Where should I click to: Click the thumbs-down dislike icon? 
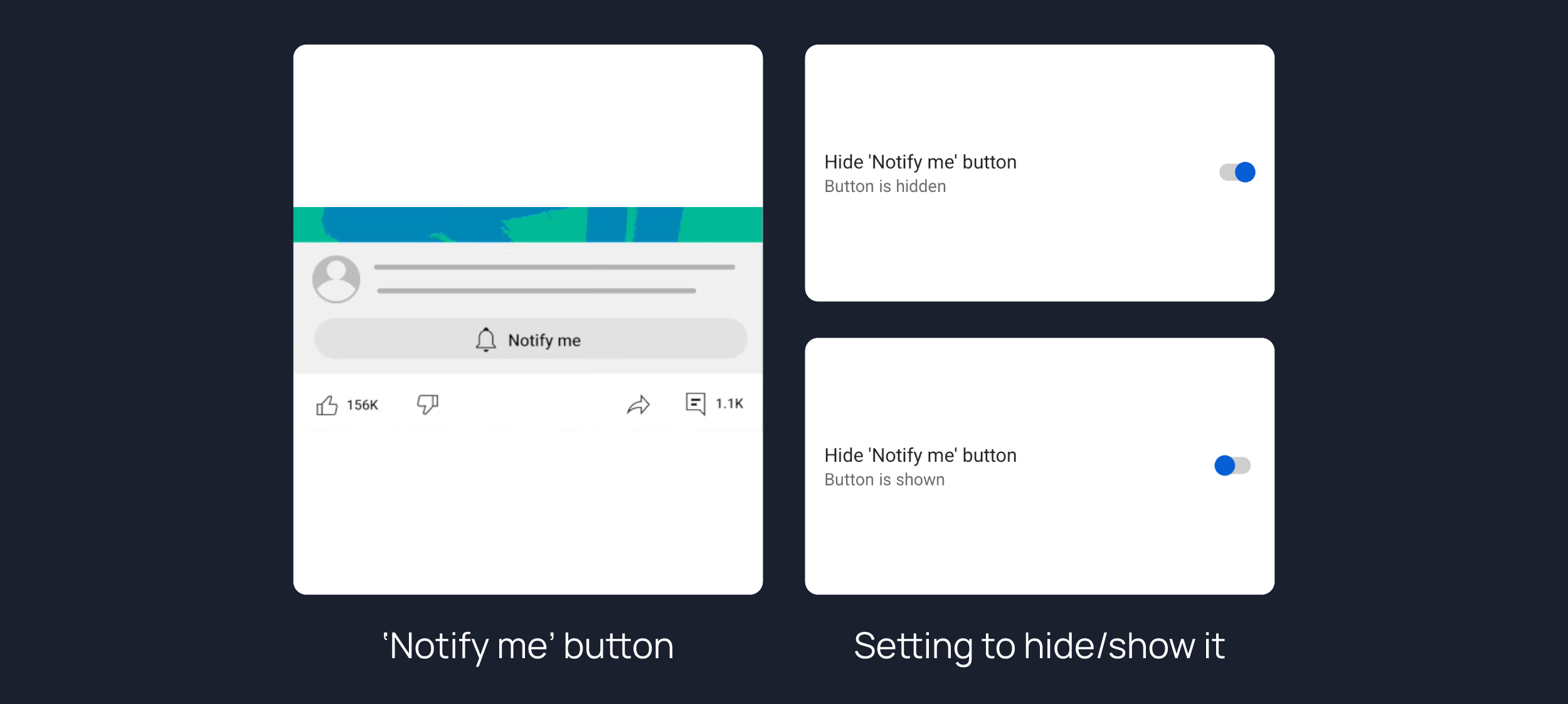coord(428,404)
